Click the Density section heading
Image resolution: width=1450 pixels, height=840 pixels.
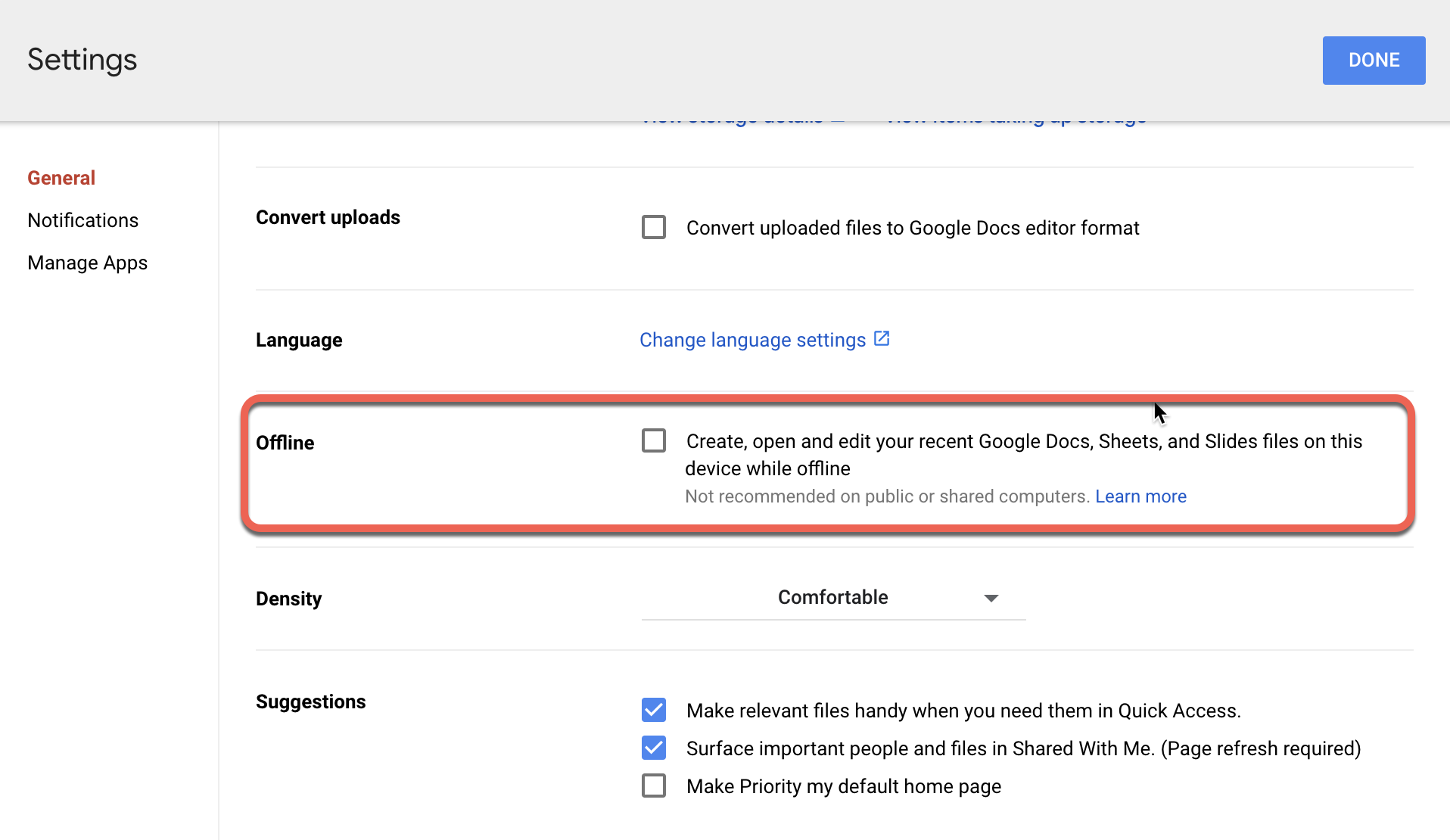[289, 599]
